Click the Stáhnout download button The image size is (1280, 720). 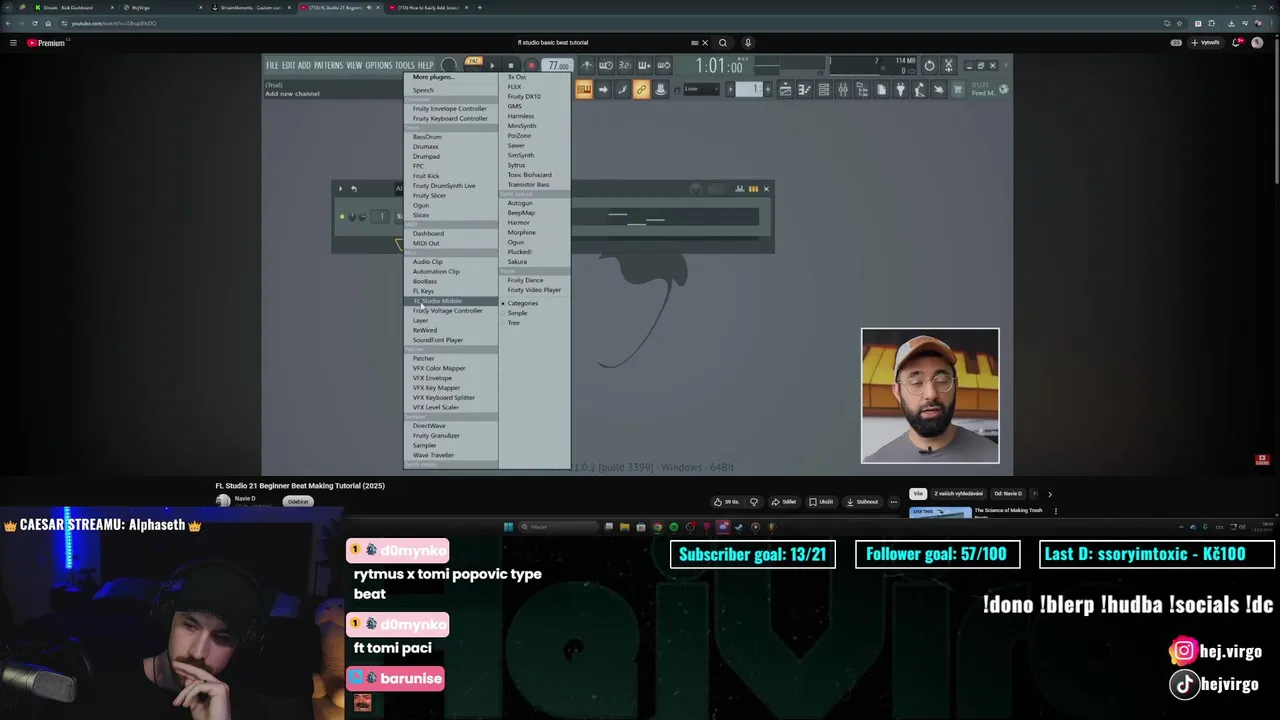click(x=862, y=502)
